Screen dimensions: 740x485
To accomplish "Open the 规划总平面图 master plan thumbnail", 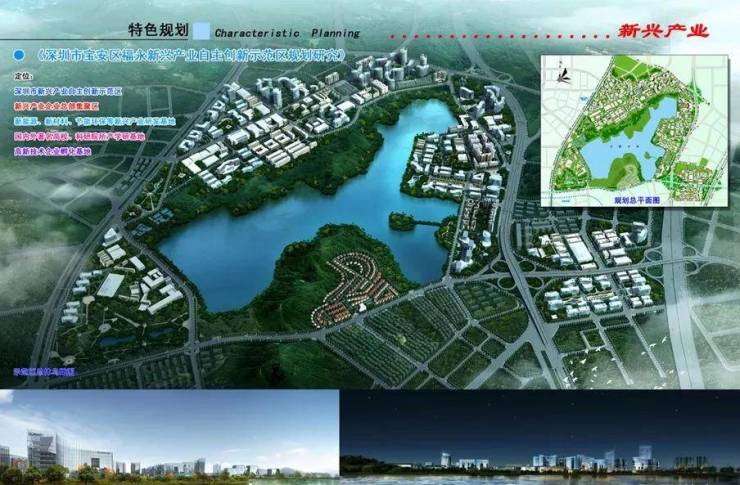I will [634, 131].
